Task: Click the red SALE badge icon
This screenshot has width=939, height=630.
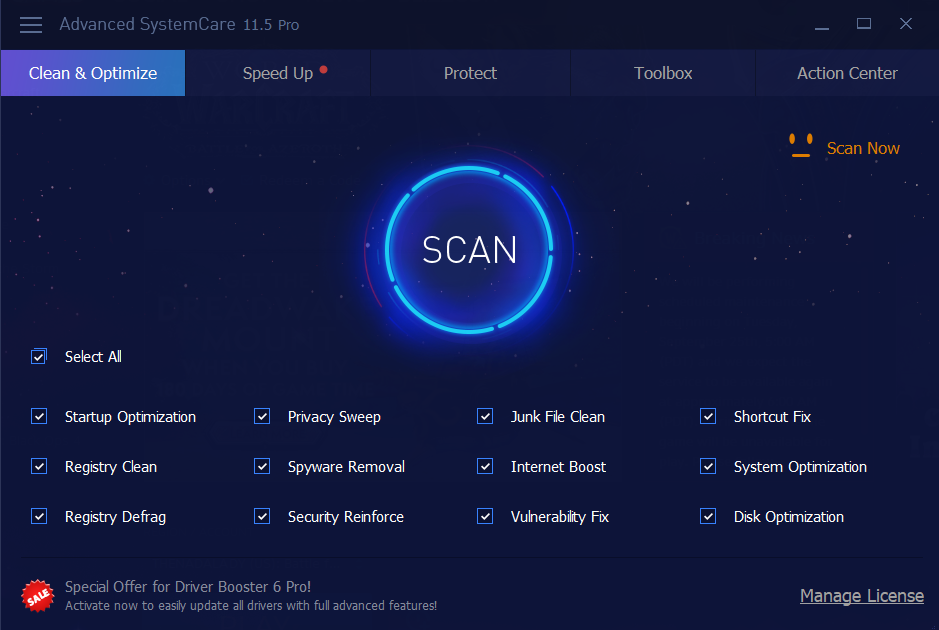Action: pos(38,596)
